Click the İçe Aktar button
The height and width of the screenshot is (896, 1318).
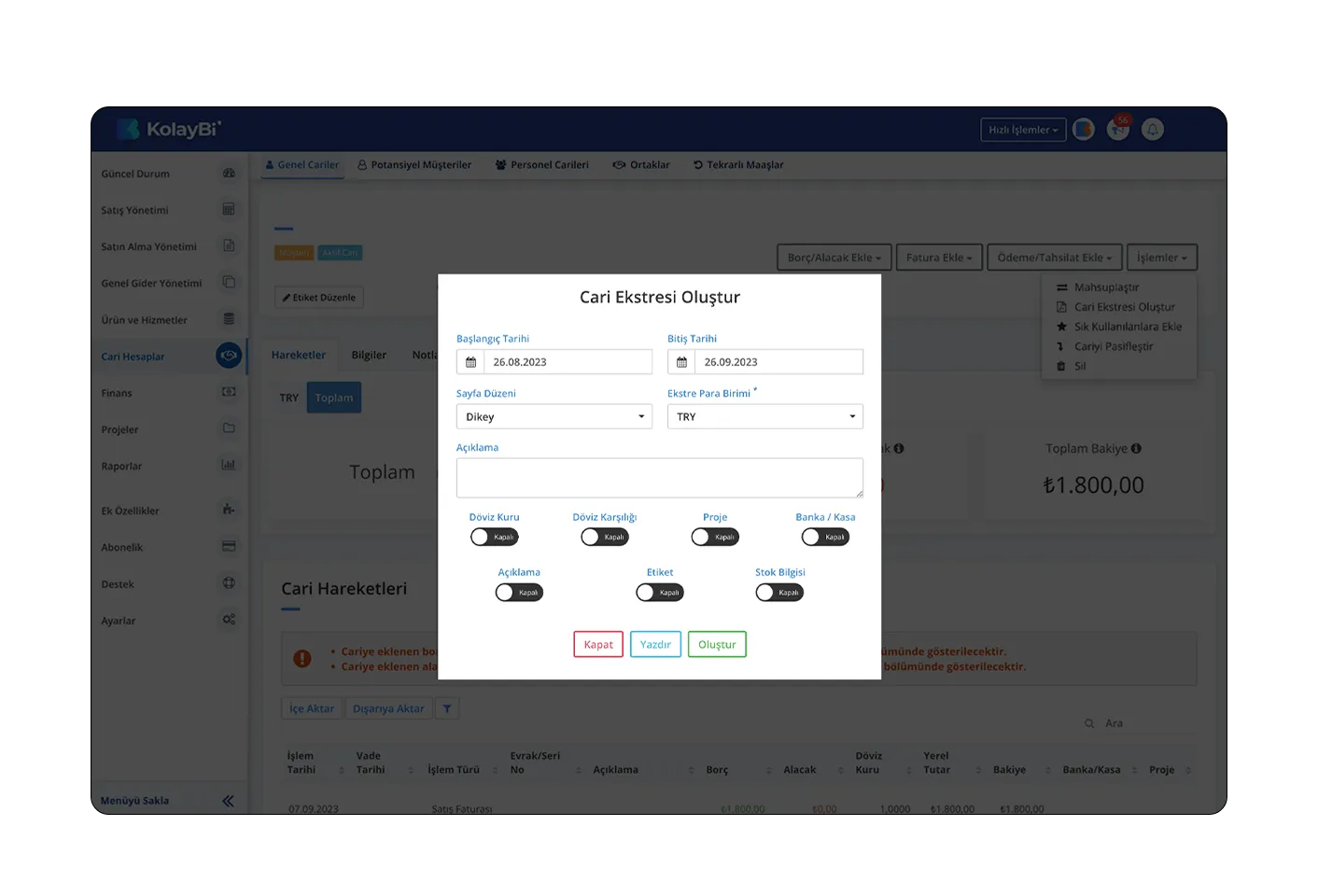pos(312,709)
